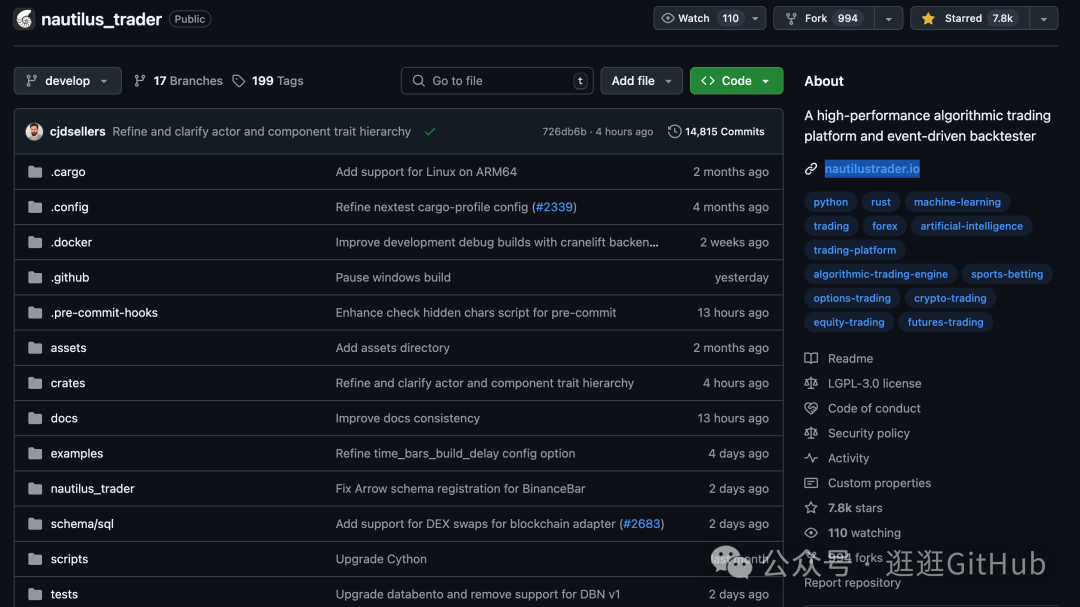The width and height of the screenshot is (1080, 607).
Task: Click Report repository link
Action: coord(852,583)
